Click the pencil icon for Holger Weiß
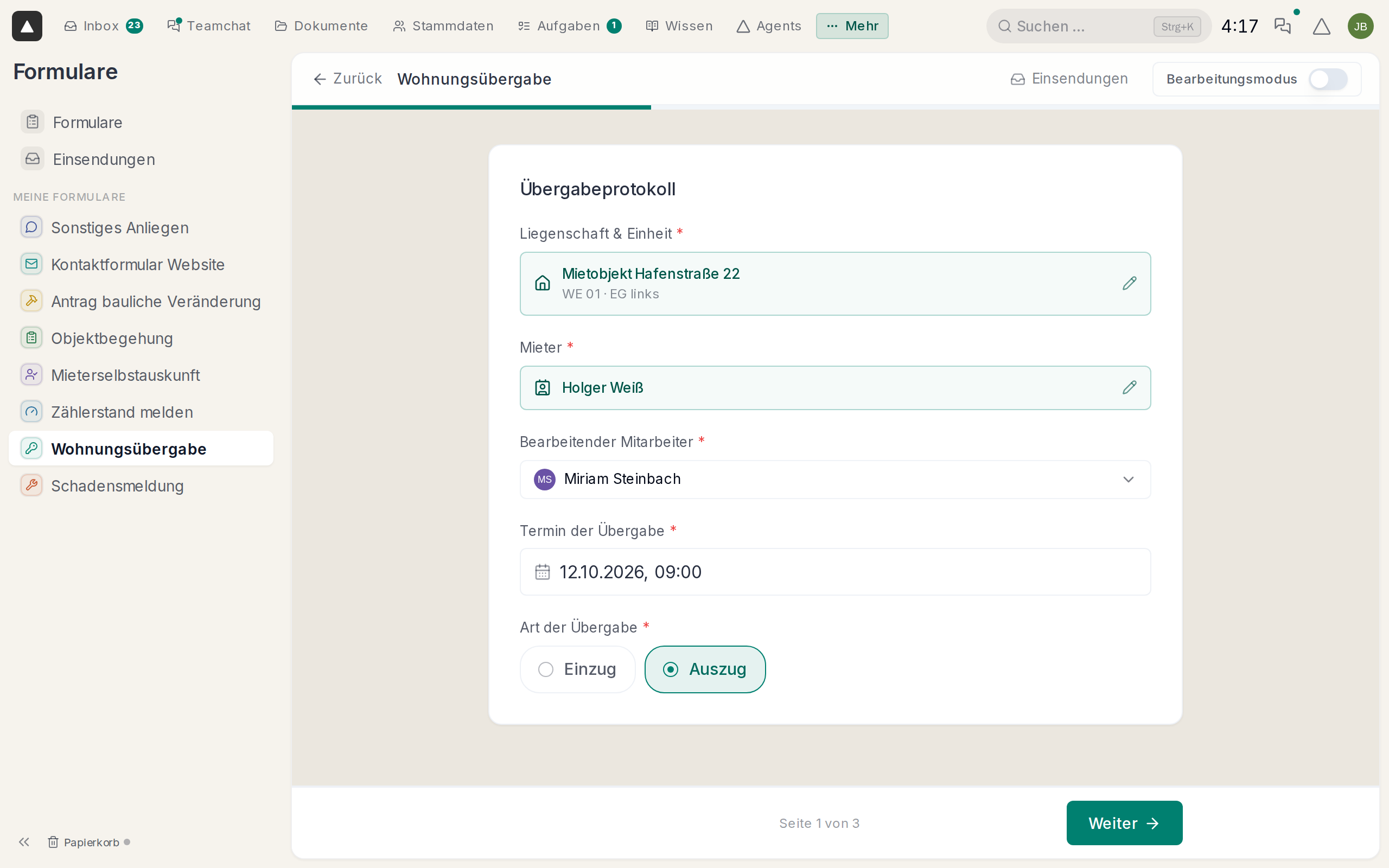This screenshot has width=1389, height=868. click(x=1129, y=387)
